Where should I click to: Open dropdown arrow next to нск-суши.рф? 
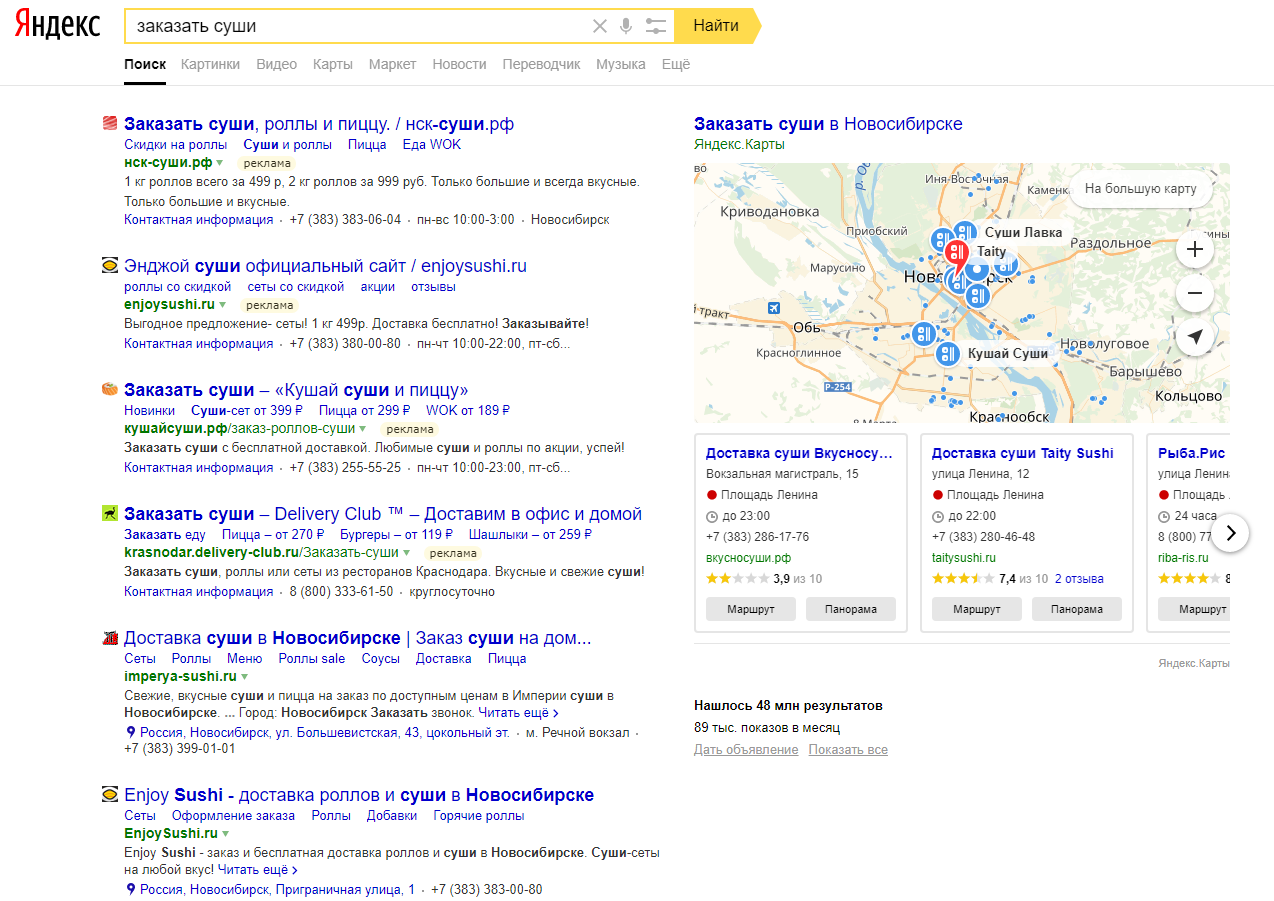click(221, 162)
